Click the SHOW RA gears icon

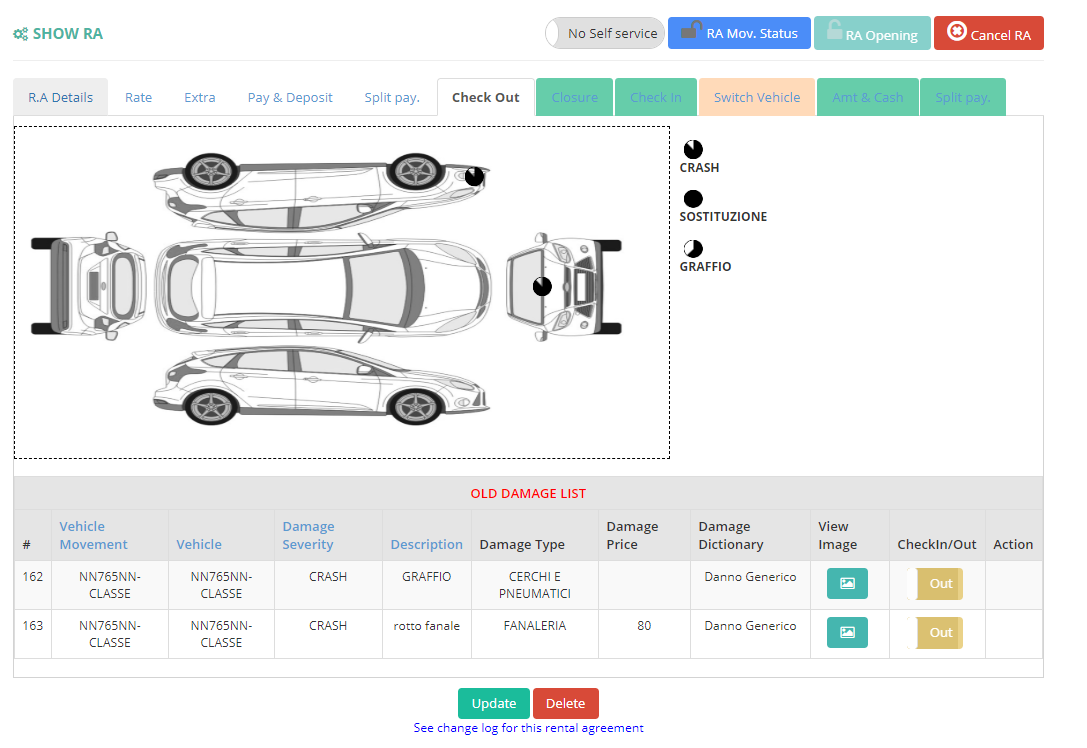tap(21, 34)
